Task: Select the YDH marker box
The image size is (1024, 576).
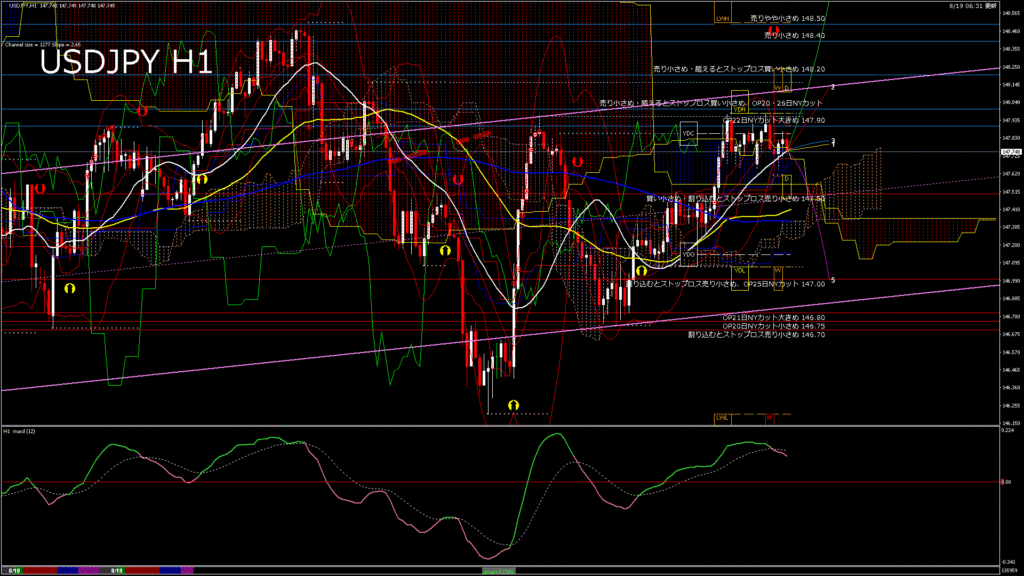Action: click(740, 109)
